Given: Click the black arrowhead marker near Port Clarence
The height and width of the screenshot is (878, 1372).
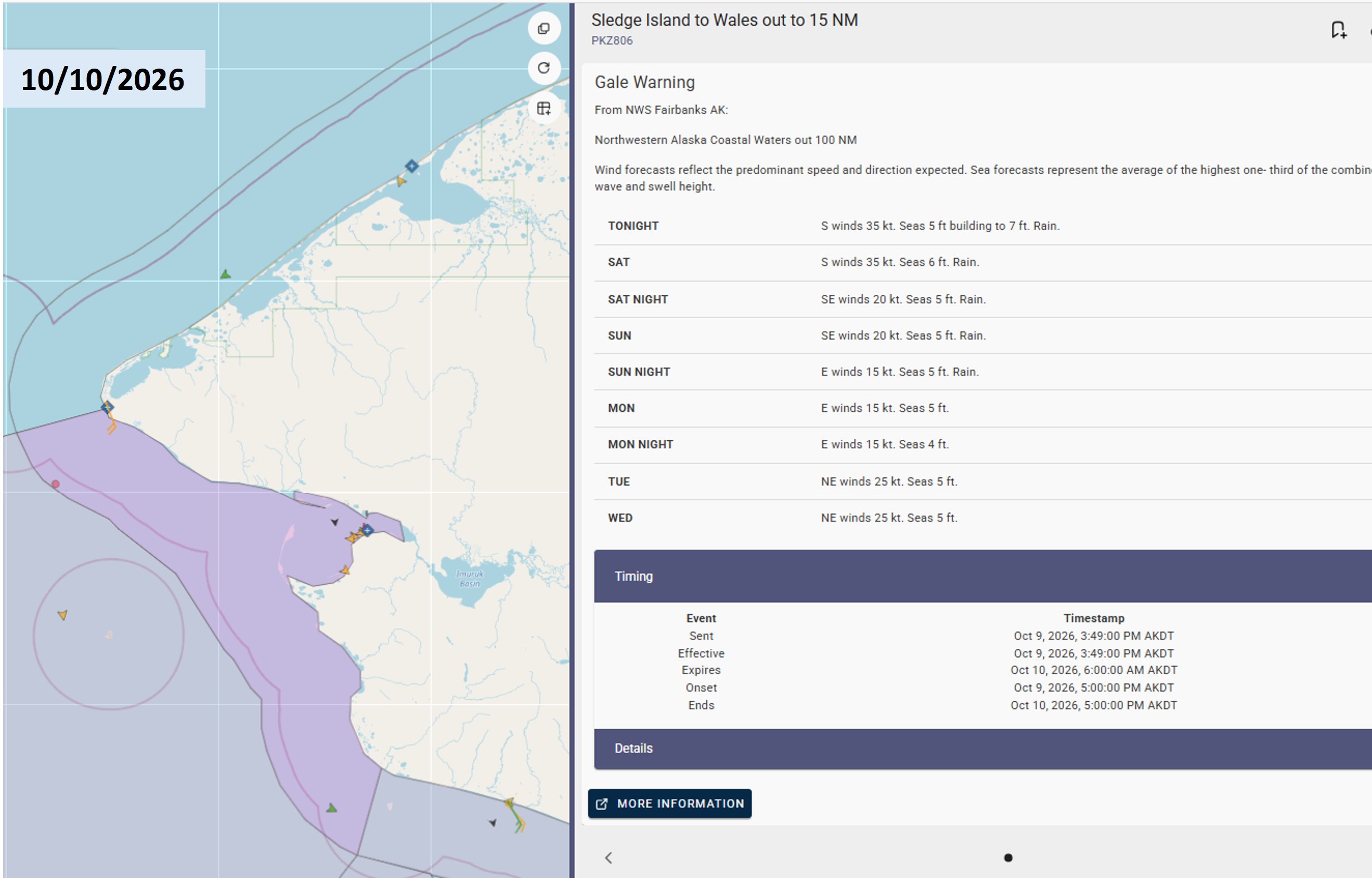Looking at the screenshot, I should (x=335, y=522).
